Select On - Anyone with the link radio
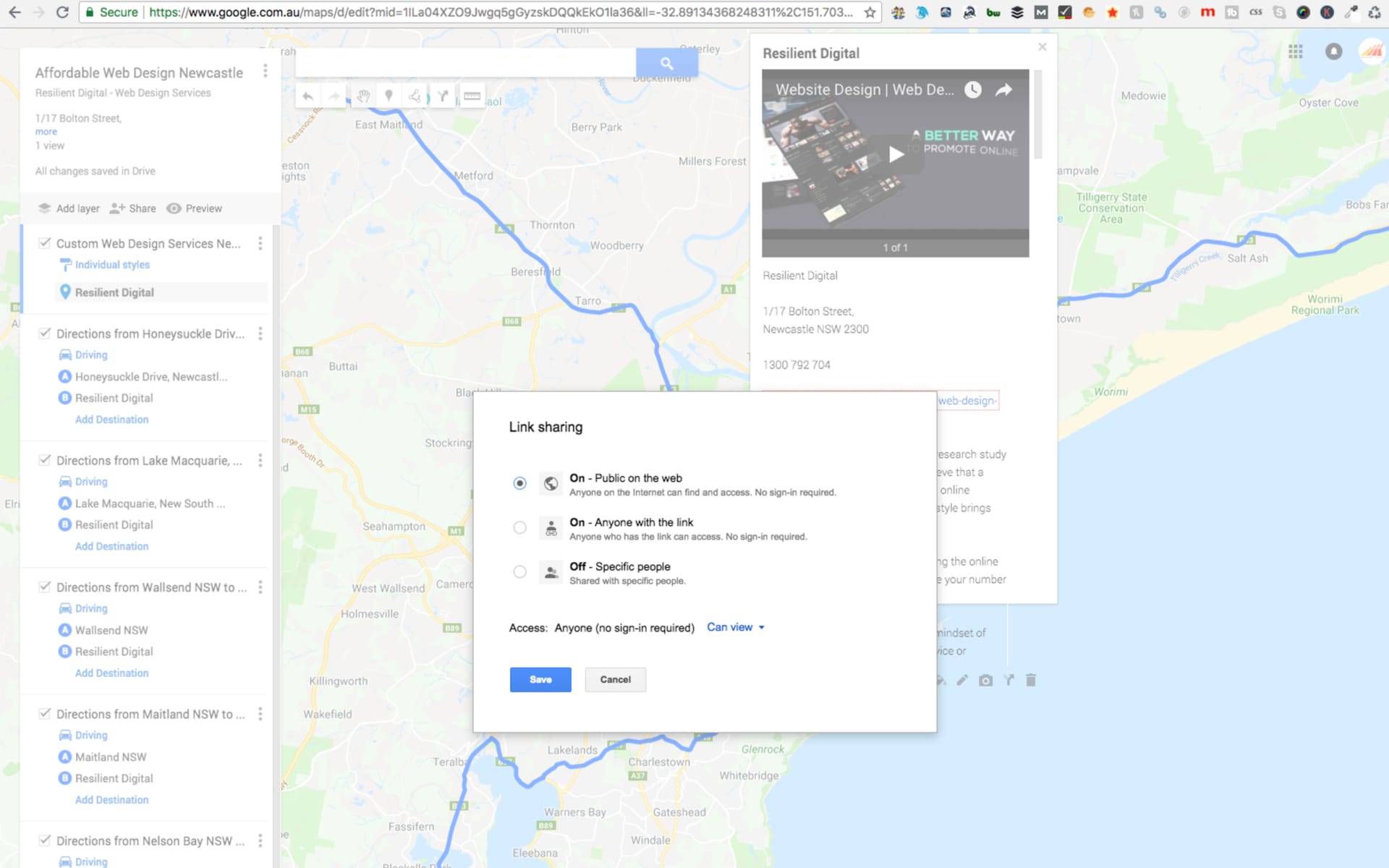 coord(519,527)
